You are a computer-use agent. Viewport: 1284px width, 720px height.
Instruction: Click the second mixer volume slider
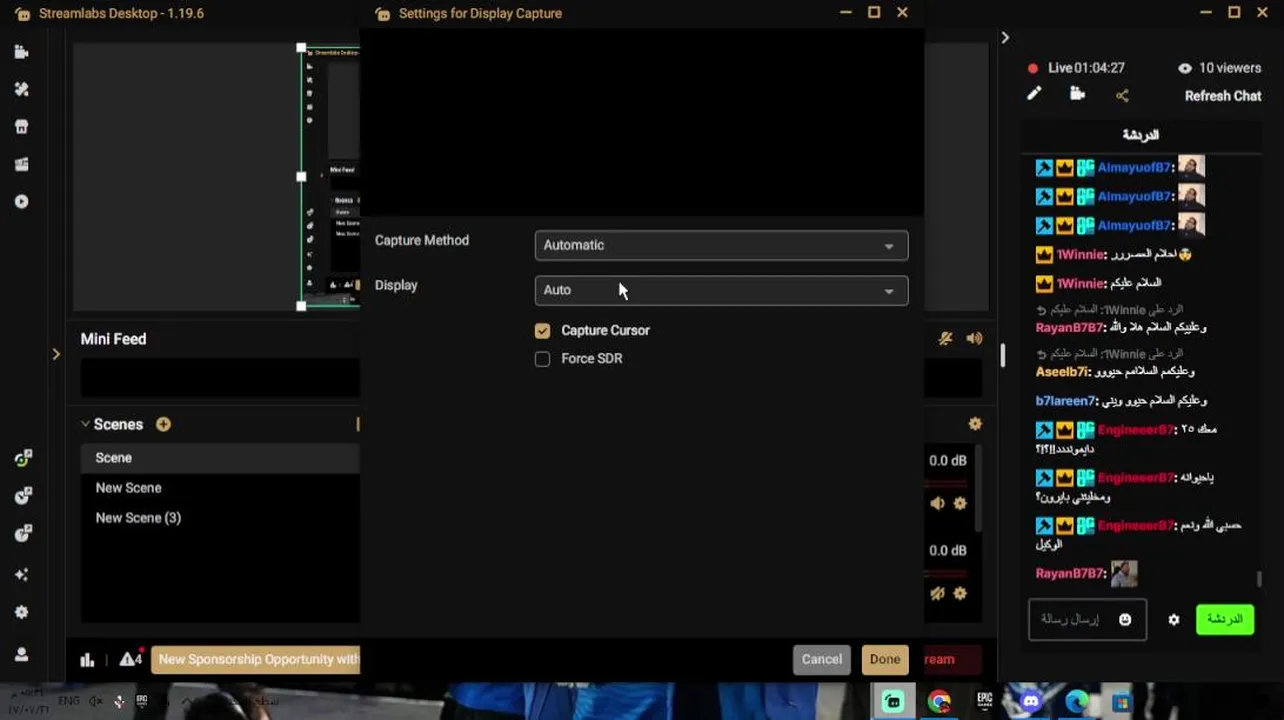tap(946, 573)
